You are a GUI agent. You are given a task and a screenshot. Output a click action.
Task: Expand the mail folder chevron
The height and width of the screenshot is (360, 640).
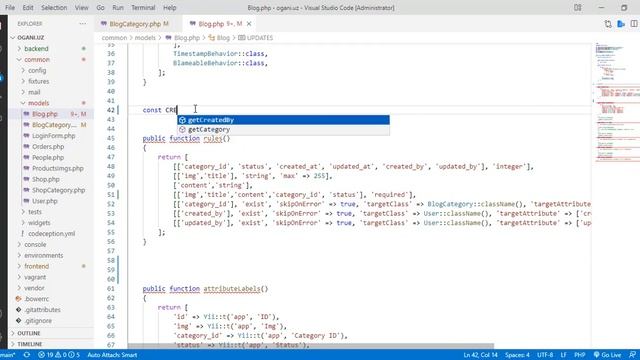coord(23,92)
